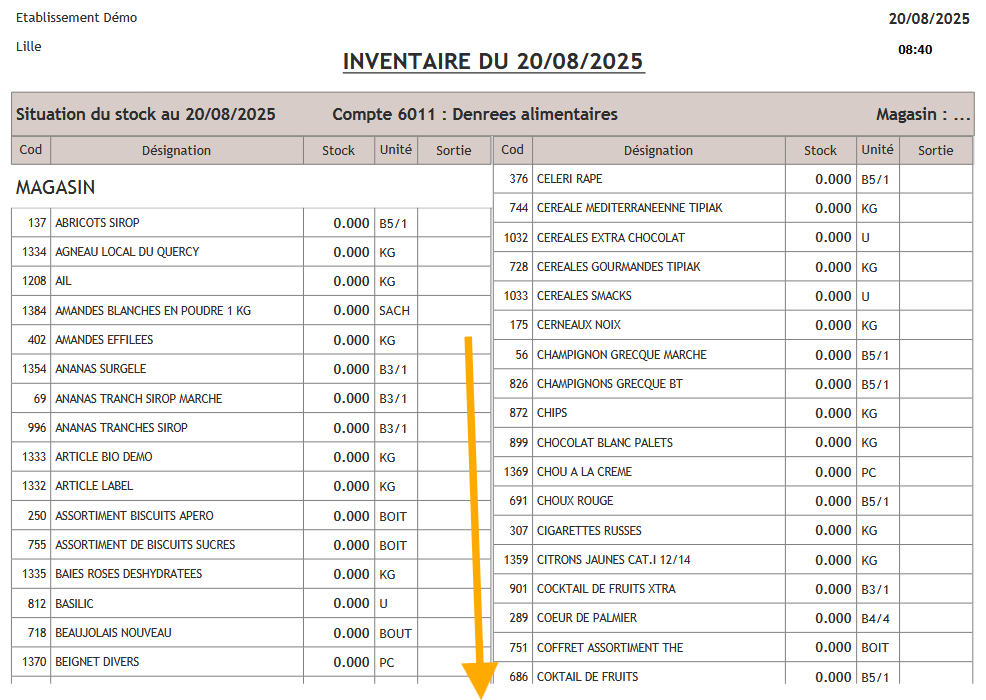Click AMANDES BLANCHES EN POUDRE 1 KG

point(153,311)
